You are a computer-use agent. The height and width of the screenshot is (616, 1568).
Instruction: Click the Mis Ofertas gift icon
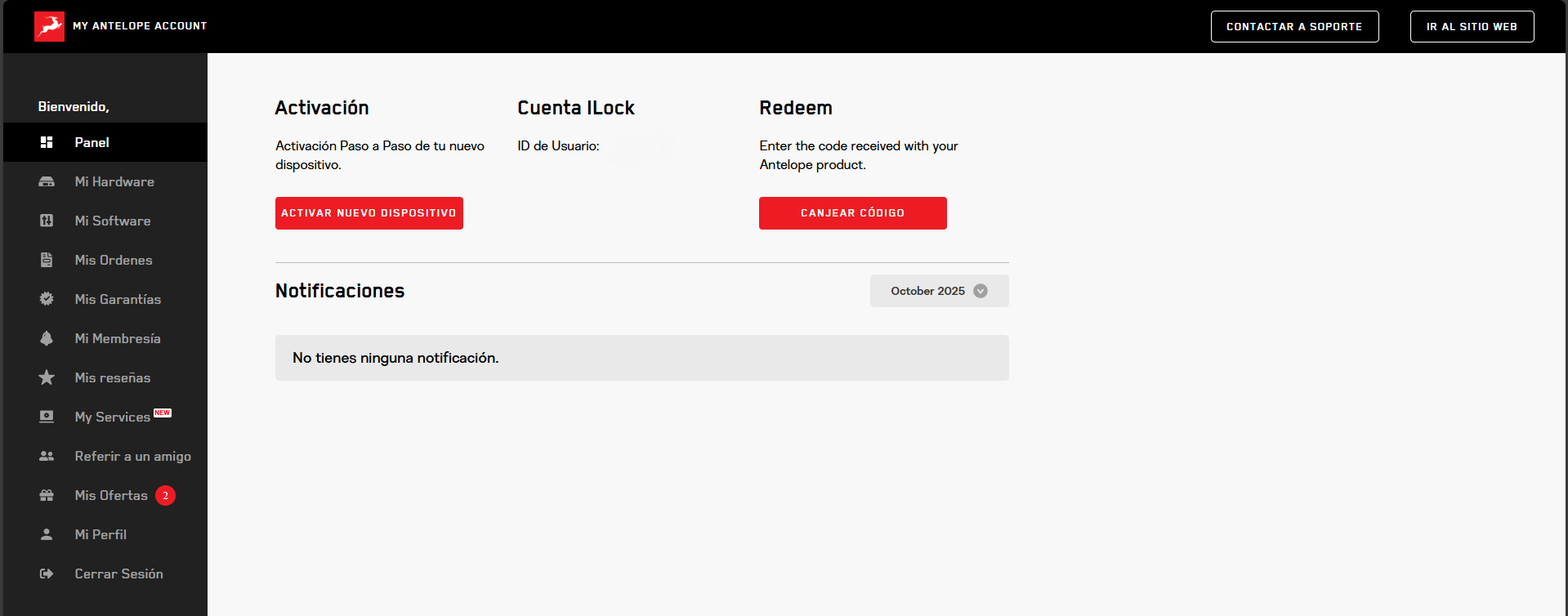click(x=47, y=495)
